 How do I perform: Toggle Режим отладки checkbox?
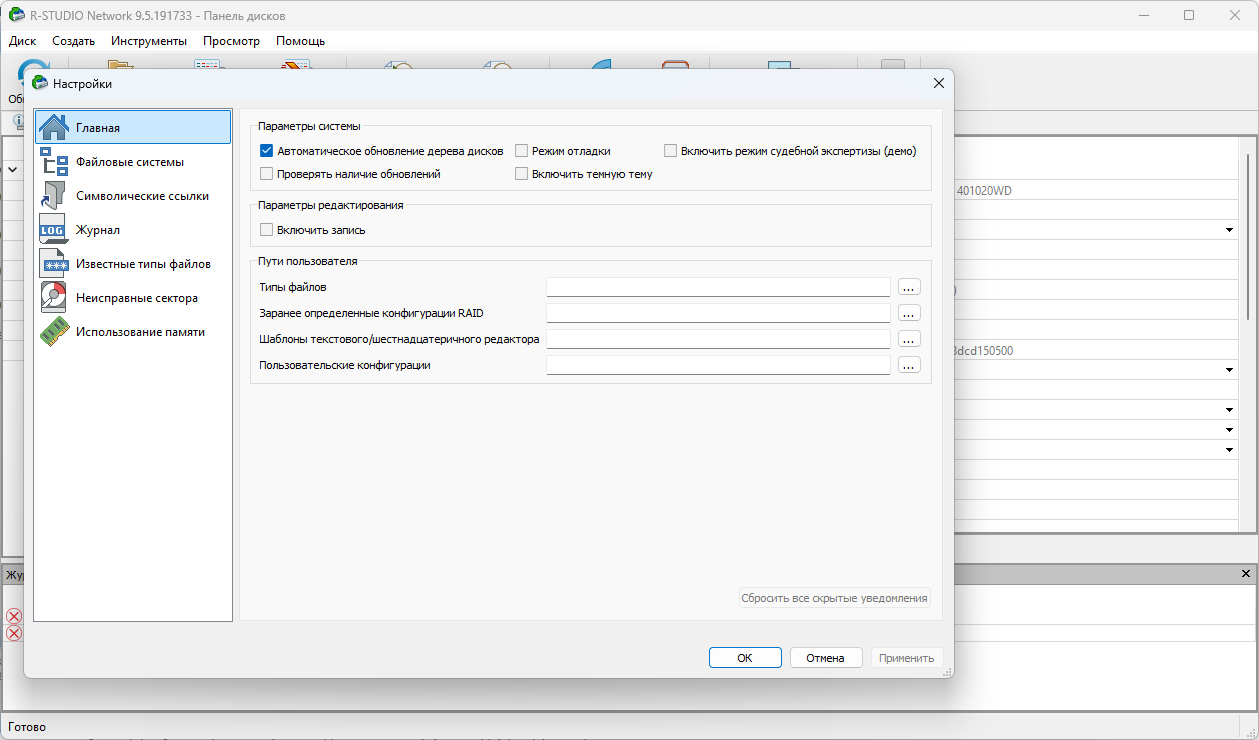tap(522, 151)
